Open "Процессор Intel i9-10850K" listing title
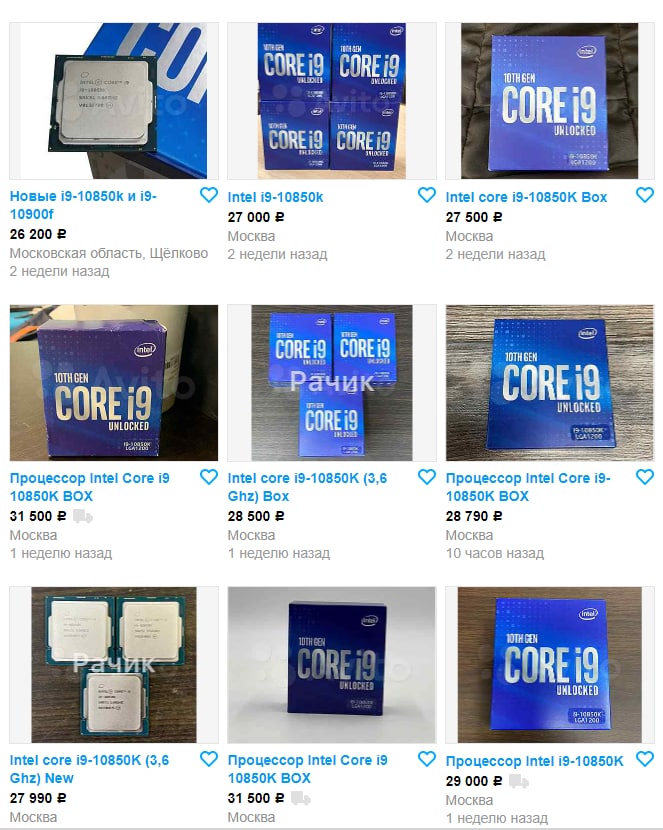The width and height of the screenshot is (663, 830). tap(534, 761)
